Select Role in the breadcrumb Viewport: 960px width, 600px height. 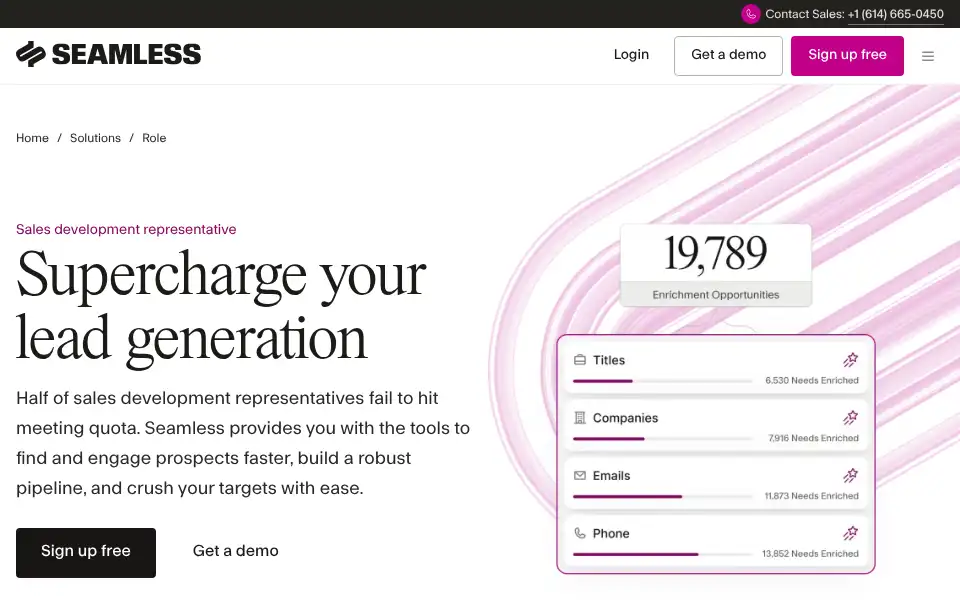coord(154,138)
